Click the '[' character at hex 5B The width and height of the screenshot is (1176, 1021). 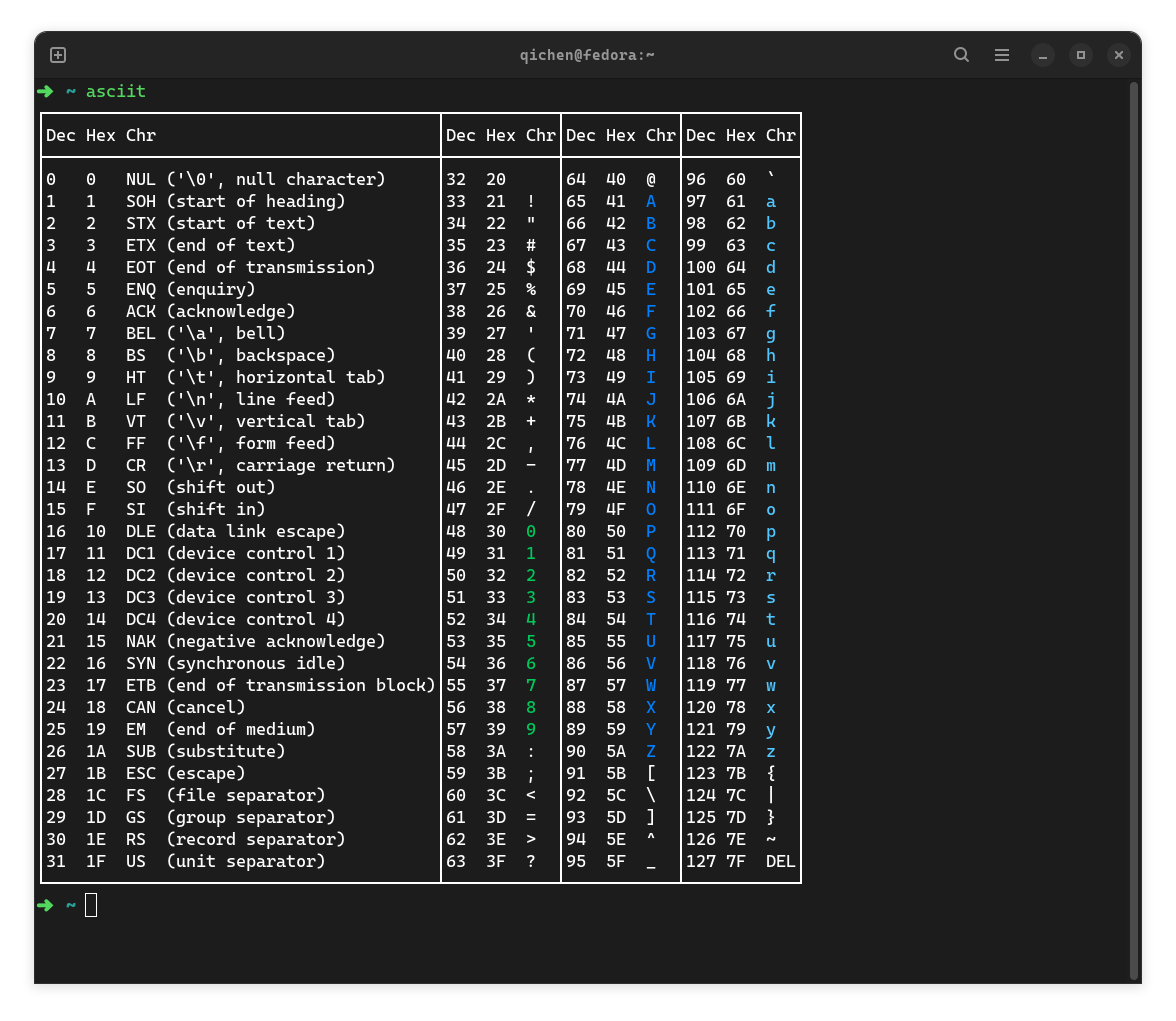tap(651, 773)
